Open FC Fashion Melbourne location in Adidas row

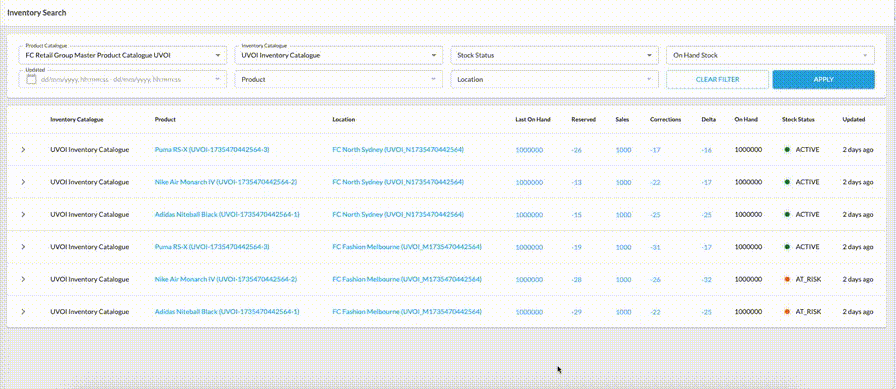[x=407, y=312]
